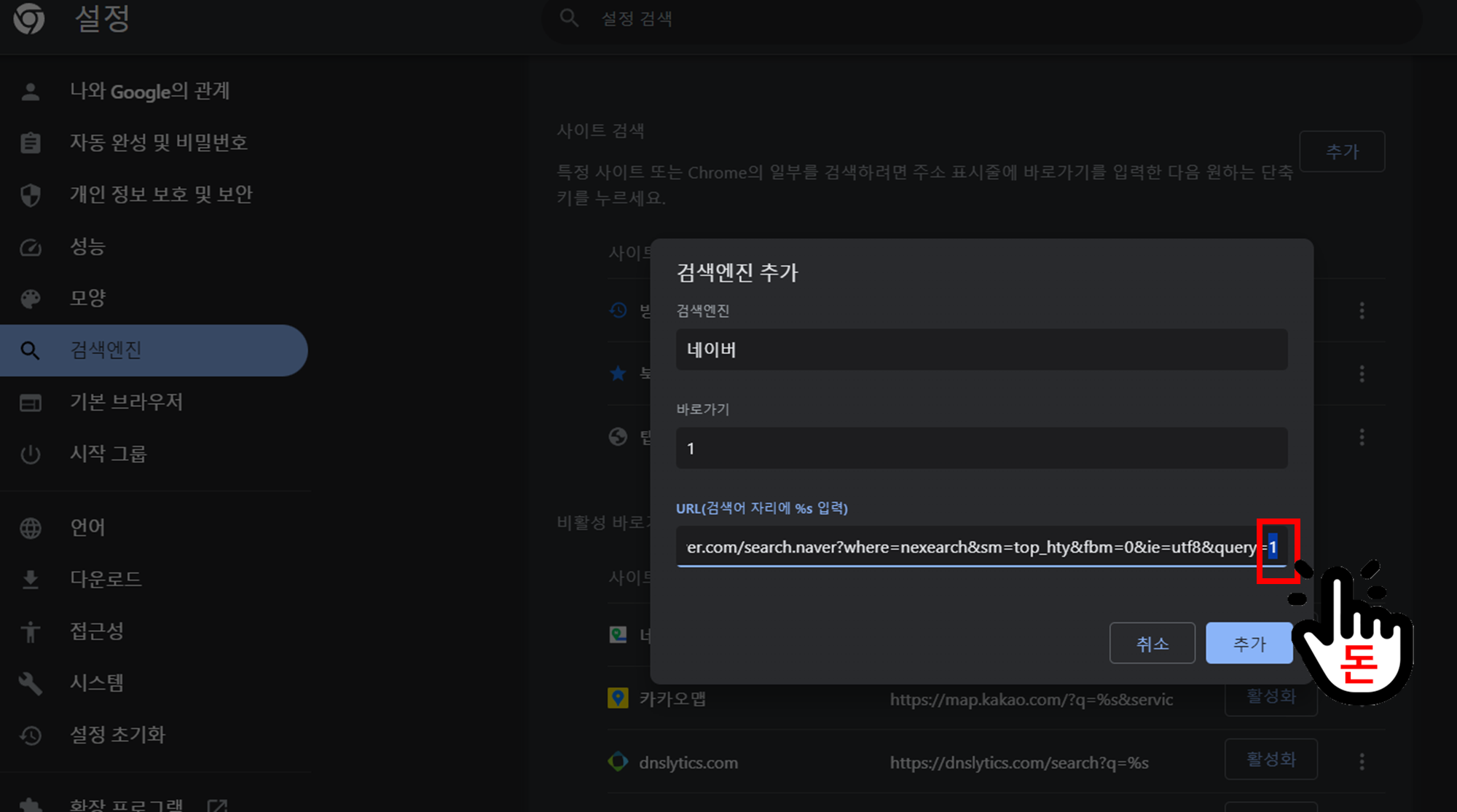
Task: Click the download arrow icon for 다운로드
Action: tap(31, 580)
